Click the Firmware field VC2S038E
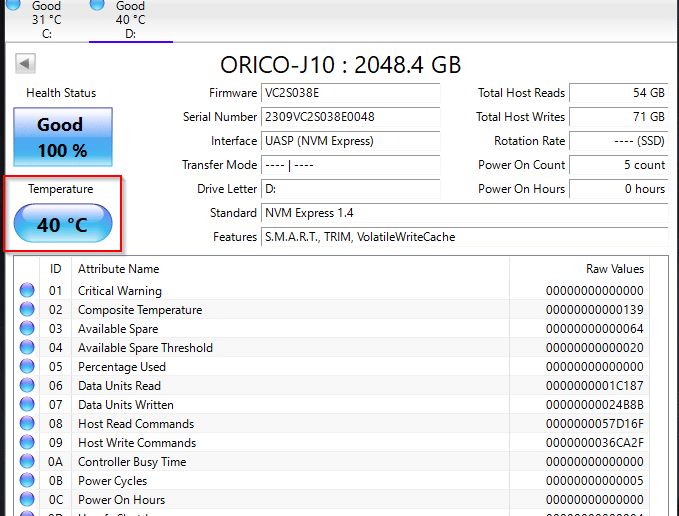The width and height of the screenshot is (679, 516). 350,93
